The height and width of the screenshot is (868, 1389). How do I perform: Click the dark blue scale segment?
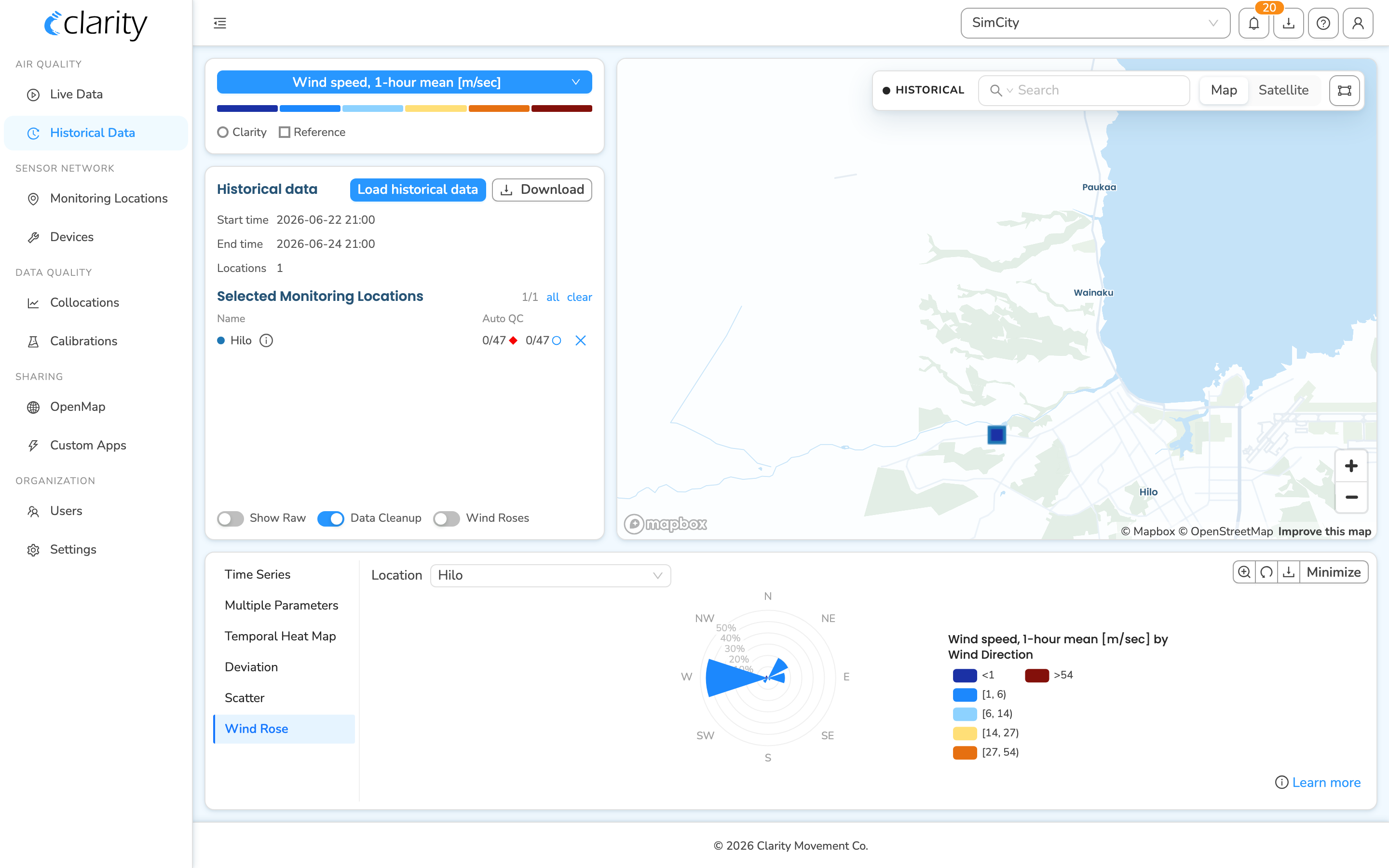pyautogui.click(x=247, y=108)
